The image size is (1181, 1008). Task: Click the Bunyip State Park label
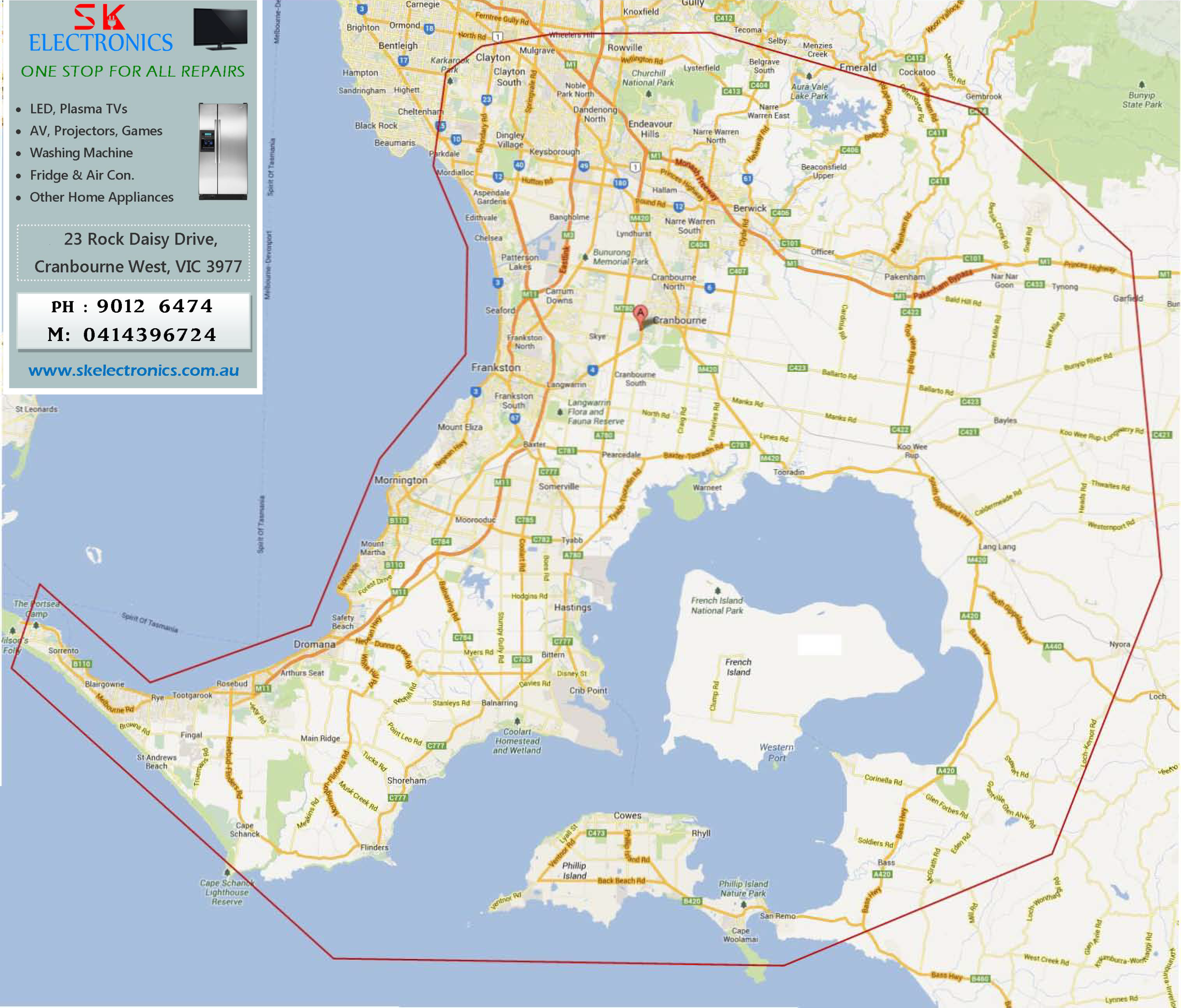point(1142,100)
